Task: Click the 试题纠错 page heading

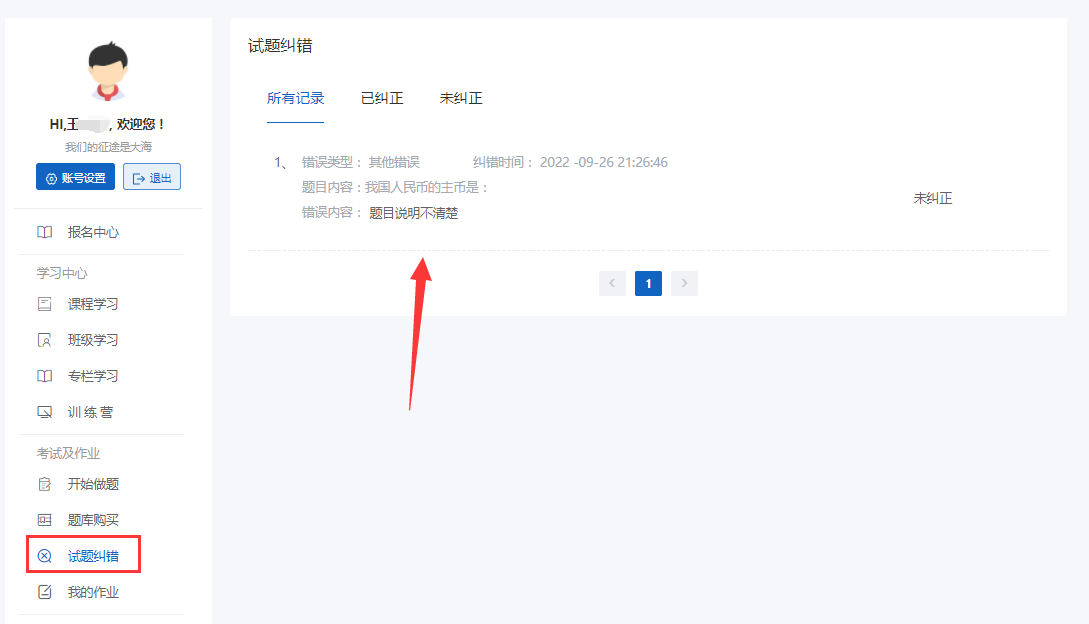Action: pos(280,46)
